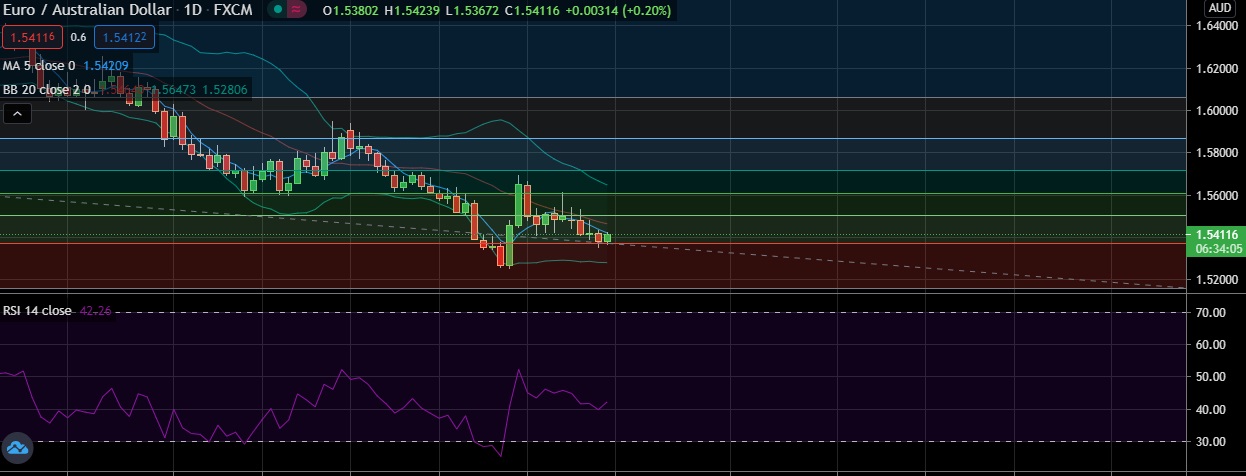1246x476 pixels.
Task: Click the pink approximate-data icon beside FXCM
Action: [x=295, y=10]
